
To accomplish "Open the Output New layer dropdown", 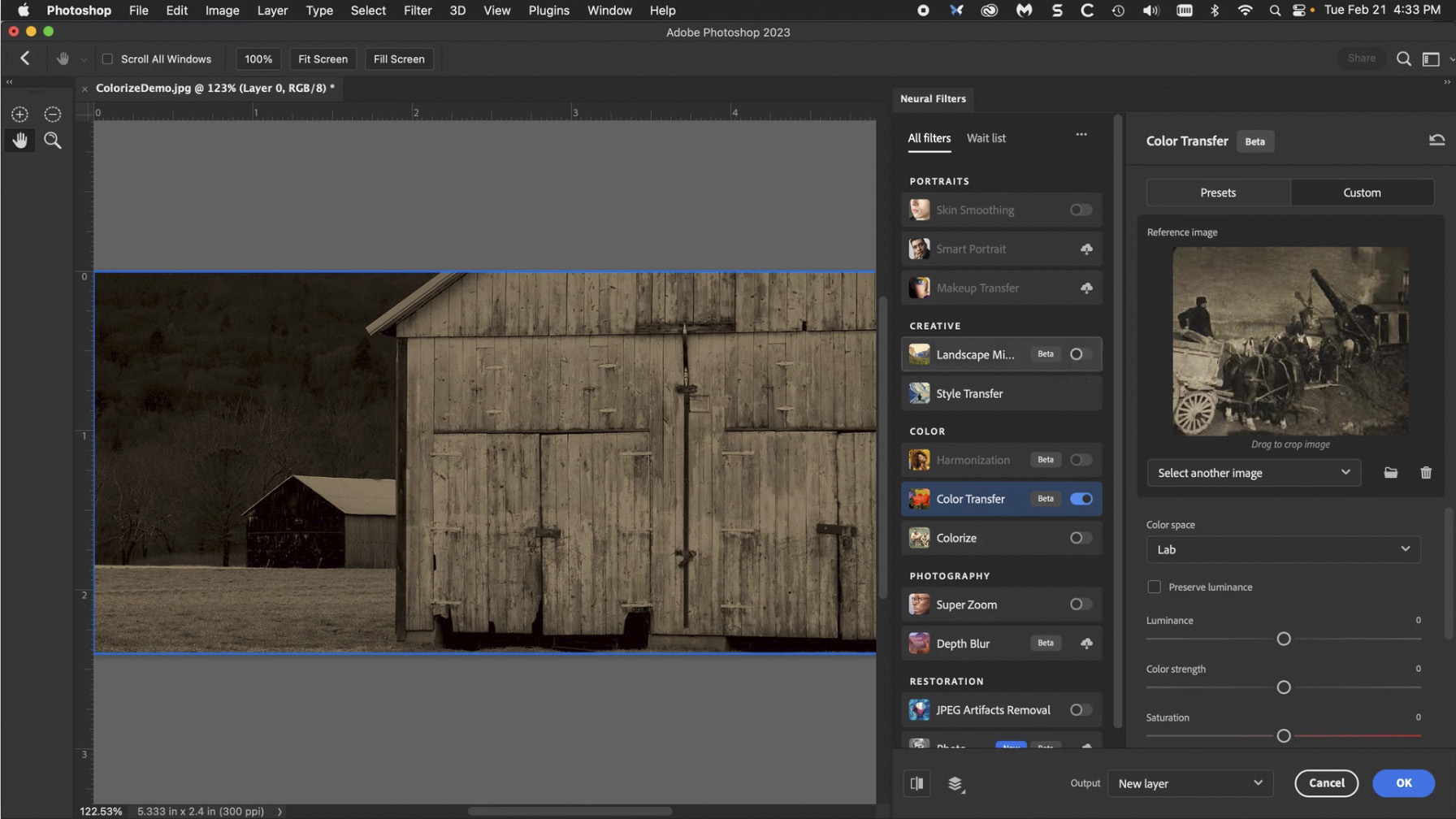I will (x=1189, y=783).
